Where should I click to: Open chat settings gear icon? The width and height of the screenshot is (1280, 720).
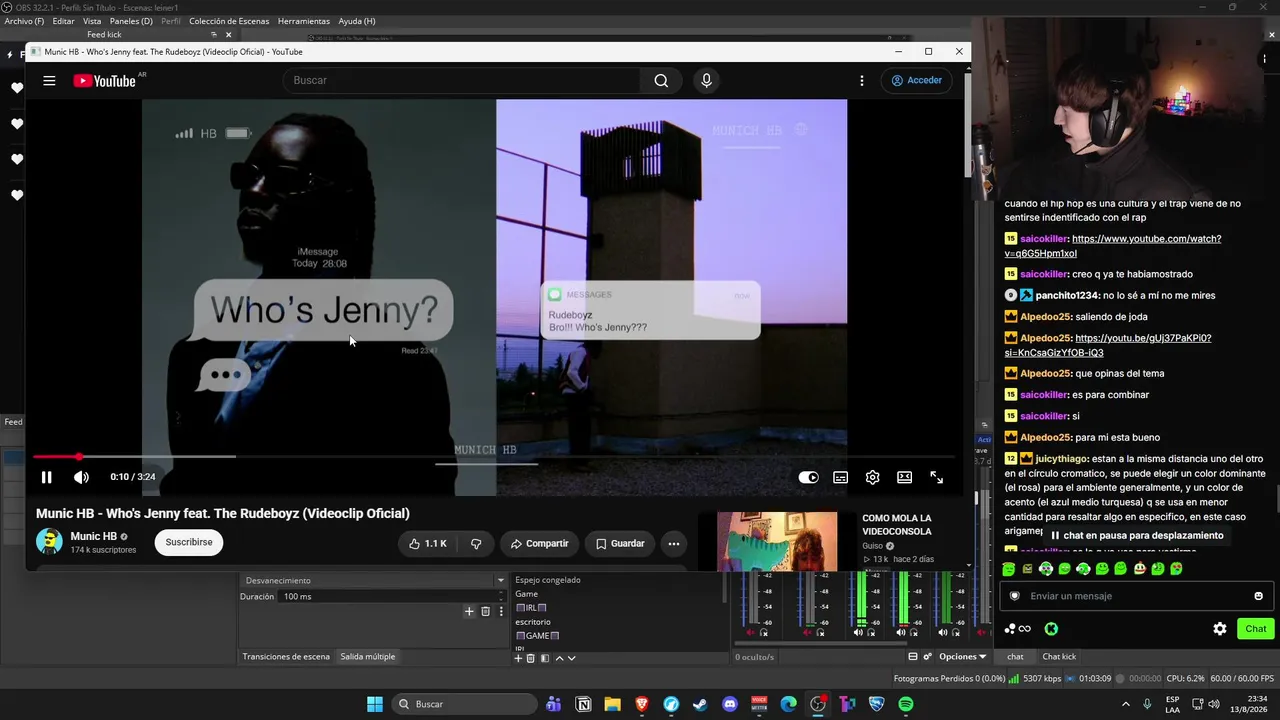point(1220,629)
